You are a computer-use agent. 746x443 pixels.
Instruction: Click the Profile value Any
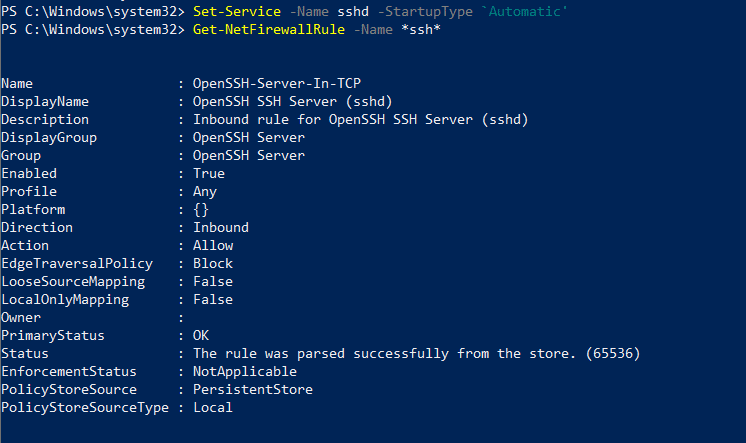tap(205, 192)
